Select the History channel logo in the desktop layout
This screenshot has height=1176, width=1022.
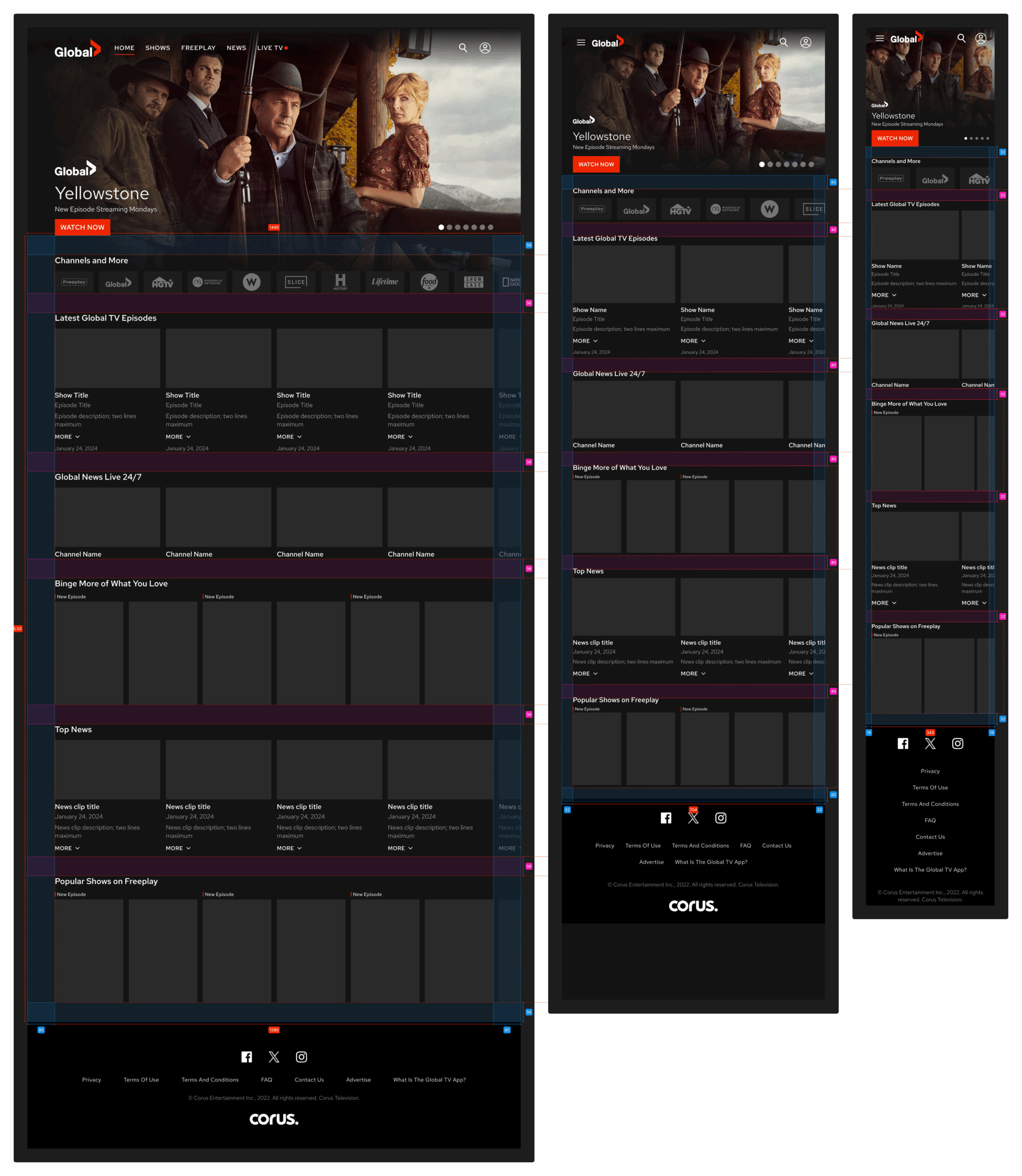coord(341,282)
